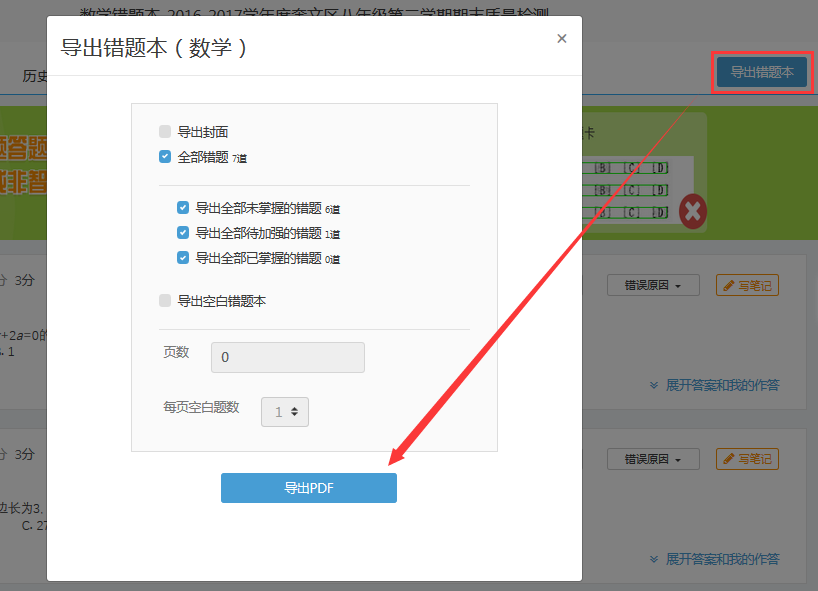Click the 导出PDF button
The image size is (818, 591).
point(309,488)
